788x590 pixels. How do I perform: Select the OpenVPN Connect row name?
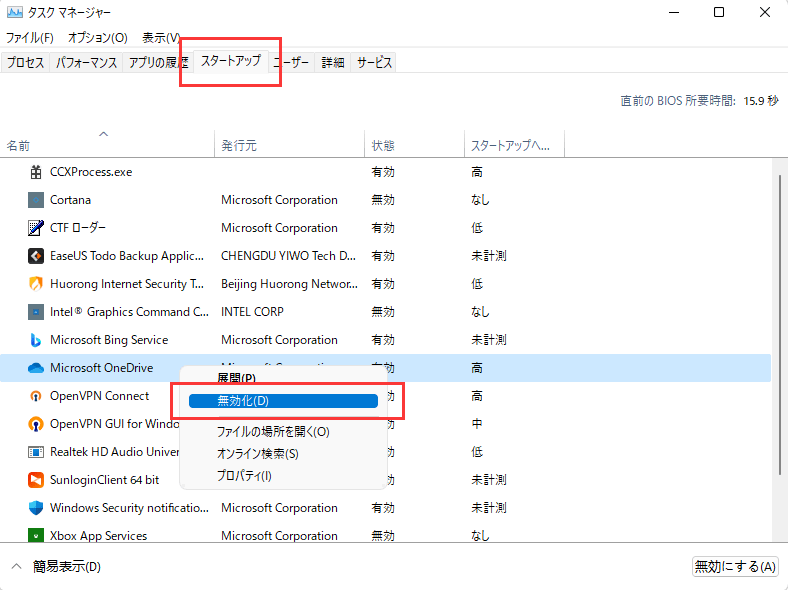pyautogui.click(x=100, y=396)
